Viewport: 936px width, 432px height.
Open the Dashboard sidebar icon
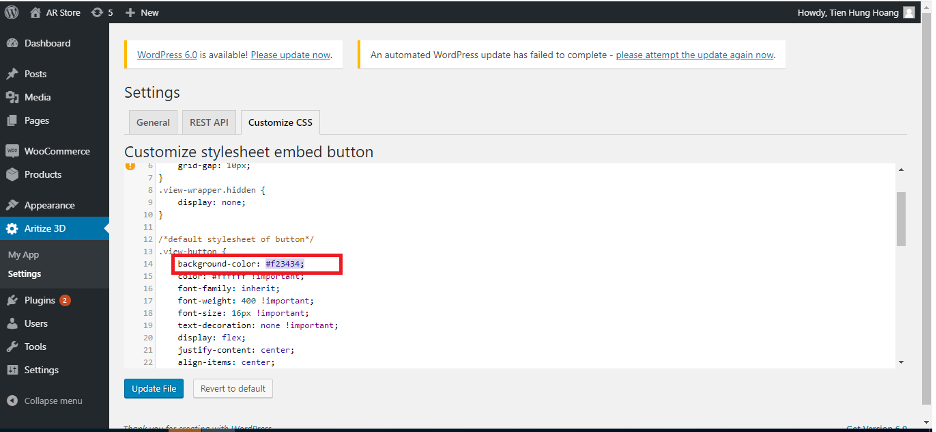click(x=12, y=43)
